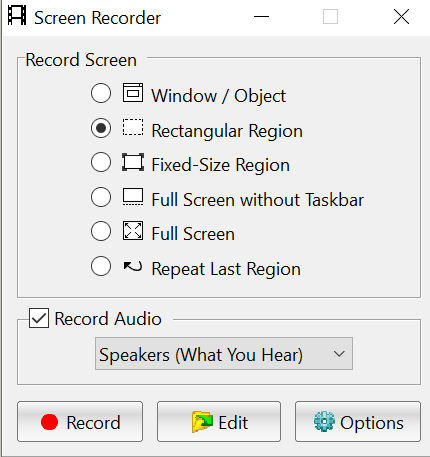Select Full Screen without Taskbar radio button
The image size is (430, 457).
click(101, 197)
